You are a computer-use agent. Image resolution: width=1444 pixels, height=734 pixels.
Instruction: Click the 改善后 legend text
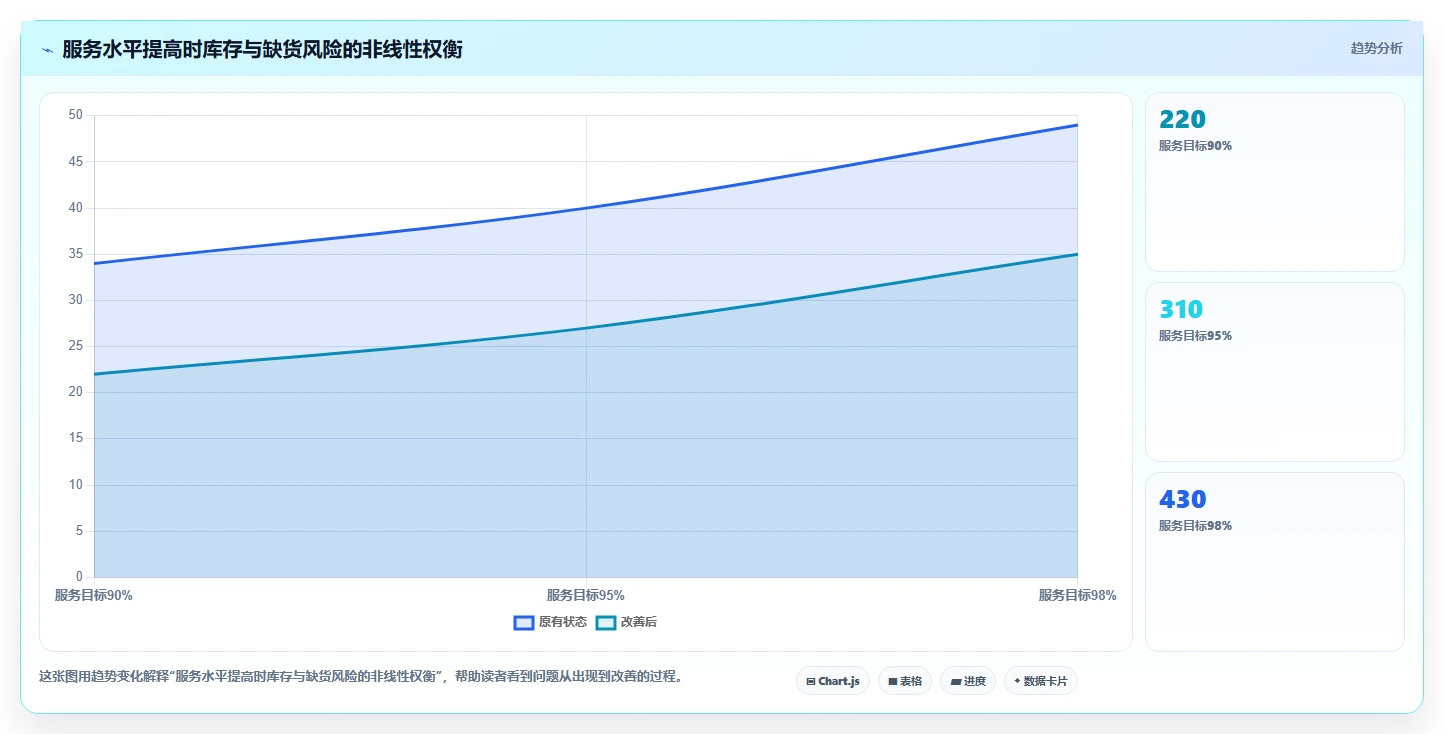point(639,622)
